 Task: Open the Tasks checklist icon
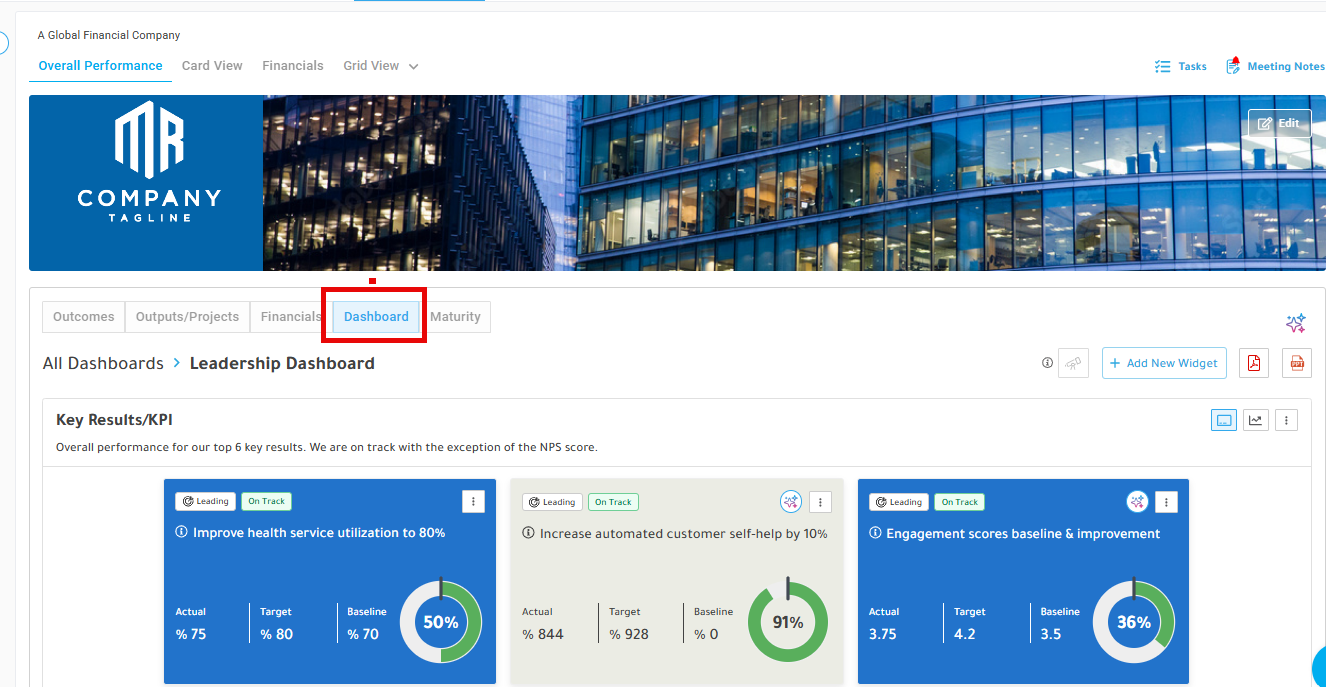click(1162, 66)
